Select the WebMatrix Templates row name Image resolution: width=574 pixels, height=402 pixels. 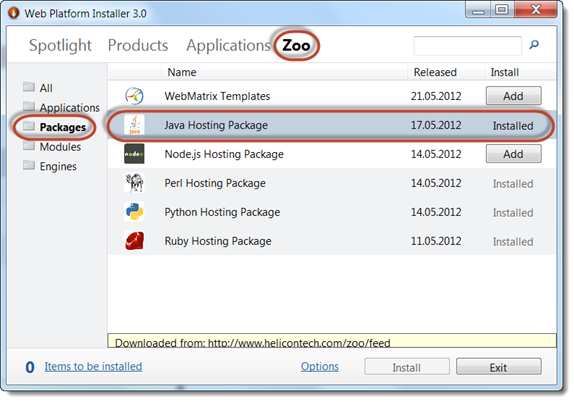[x=217, y=96]
